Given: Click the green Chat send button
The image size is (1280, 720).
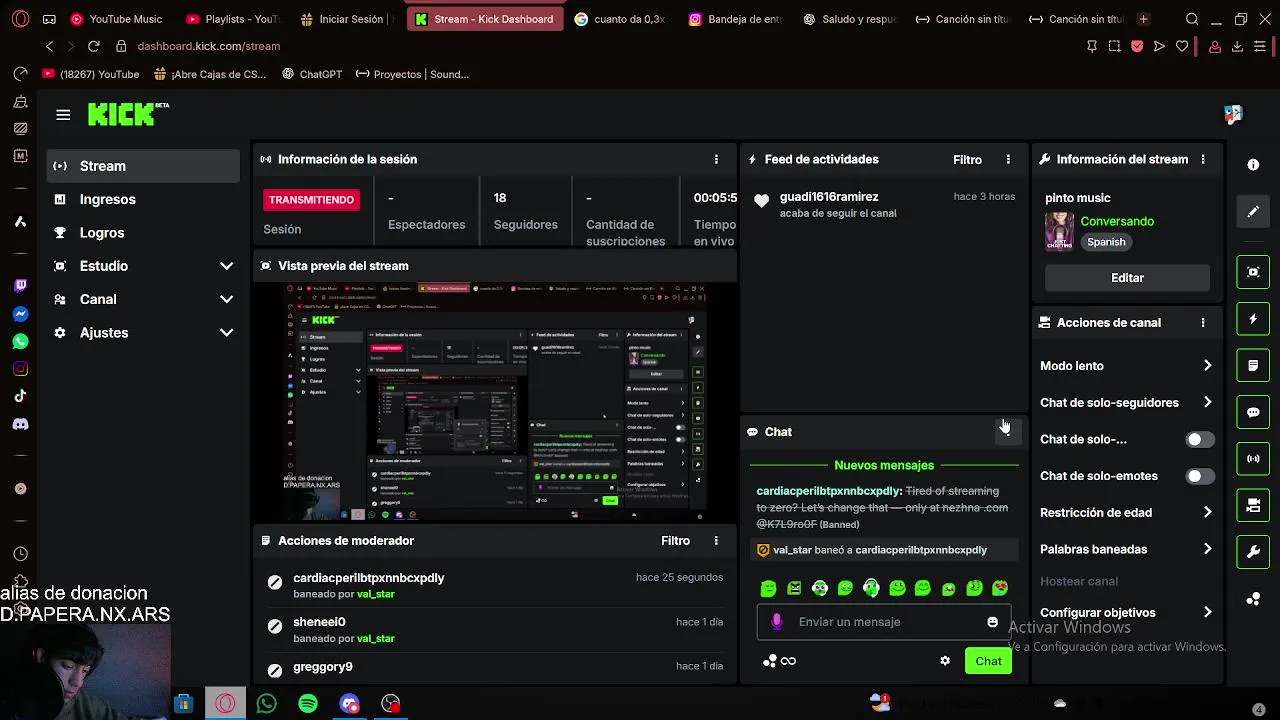Looking at the screenshot, I should point(988,661).
